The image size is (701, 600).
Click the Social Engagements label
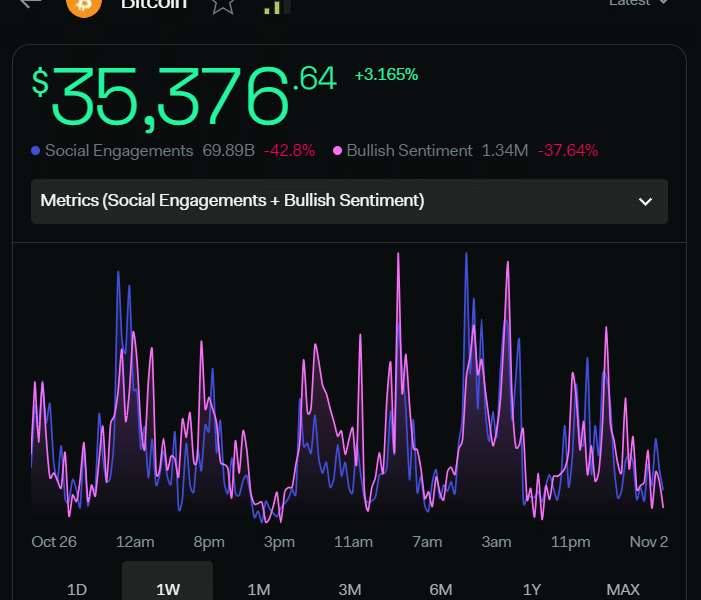[119, 151]
